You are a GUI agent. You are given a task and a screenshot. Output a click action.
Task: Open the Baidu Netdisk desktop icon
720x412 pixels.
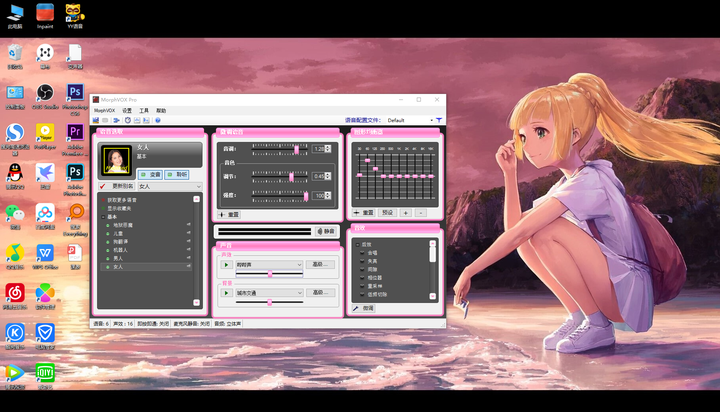pos(45,216)
